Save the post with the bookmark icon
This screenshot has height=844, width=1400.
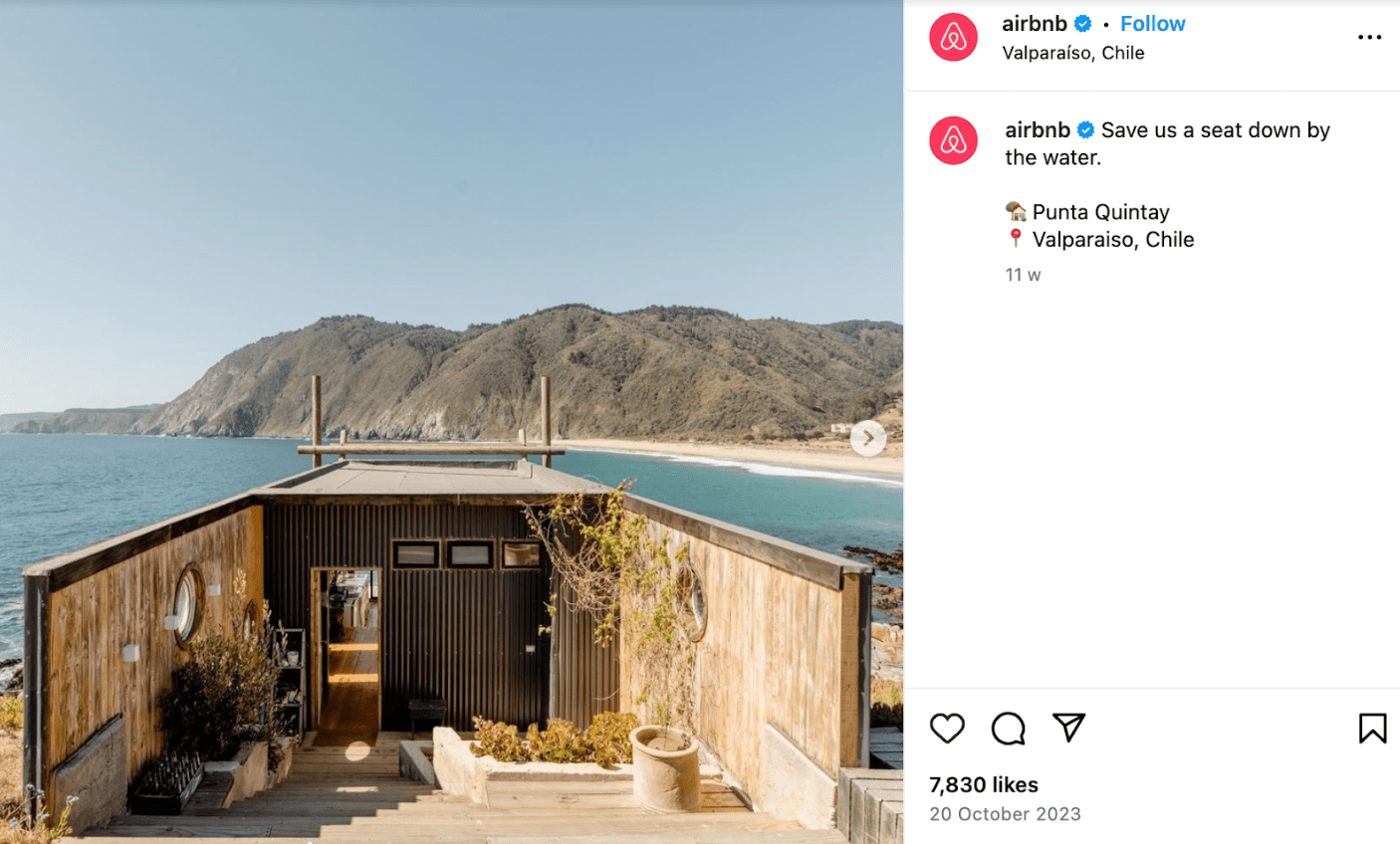[1372, 729]
